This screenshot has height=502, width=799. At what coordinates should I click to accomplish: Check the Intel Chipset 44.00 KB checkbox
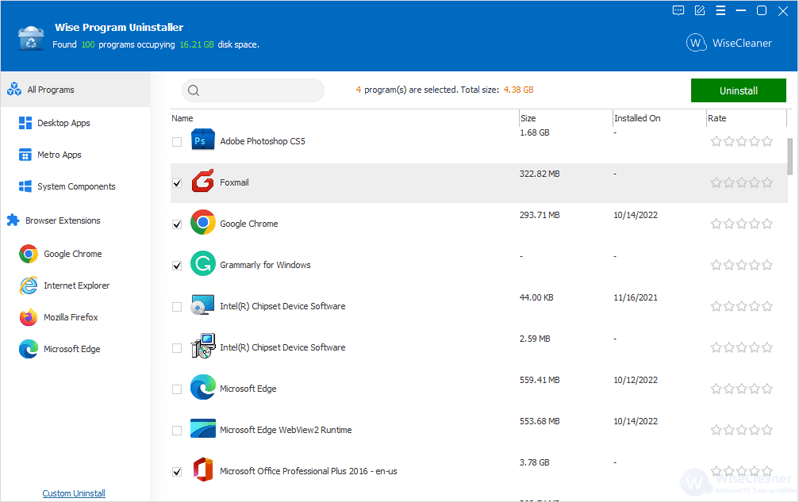pyautogui.click(x=177, y=307)
